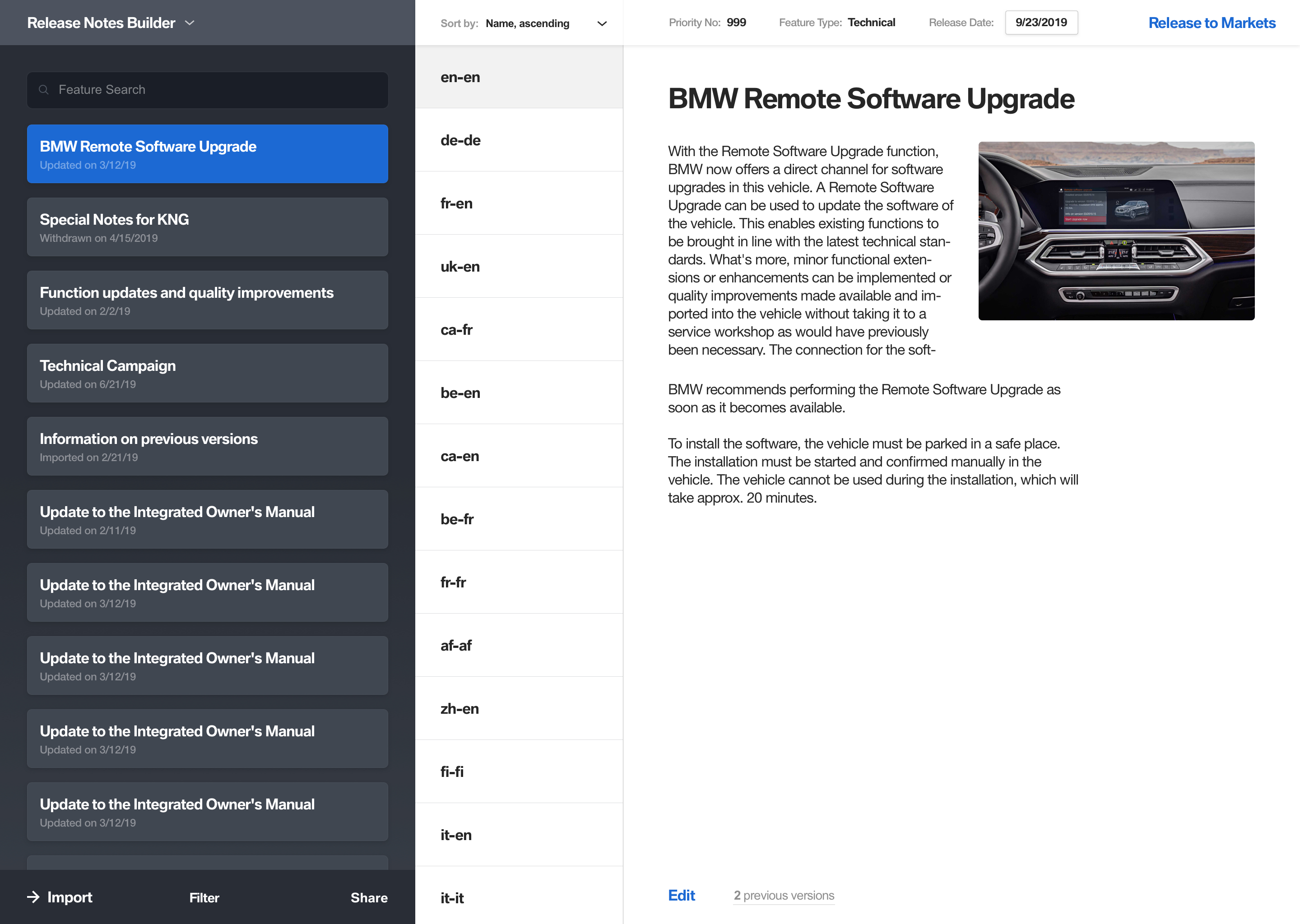Select the ca-fr locale

tap(519, 329)
